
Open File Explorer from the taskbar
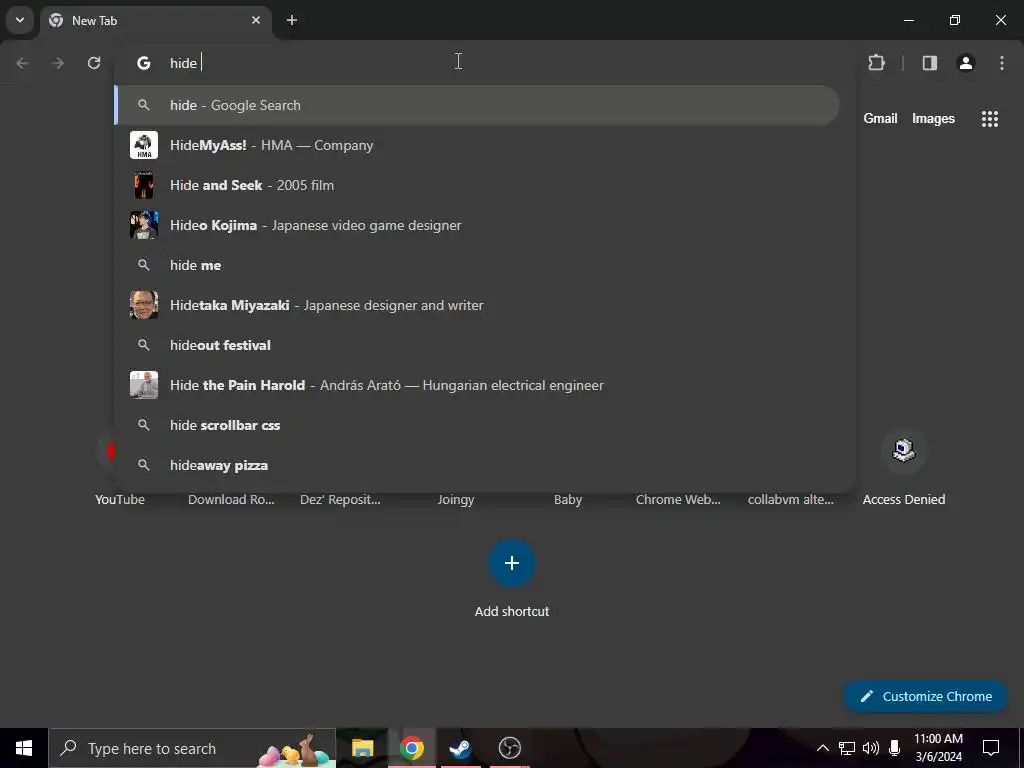[362, 748]
